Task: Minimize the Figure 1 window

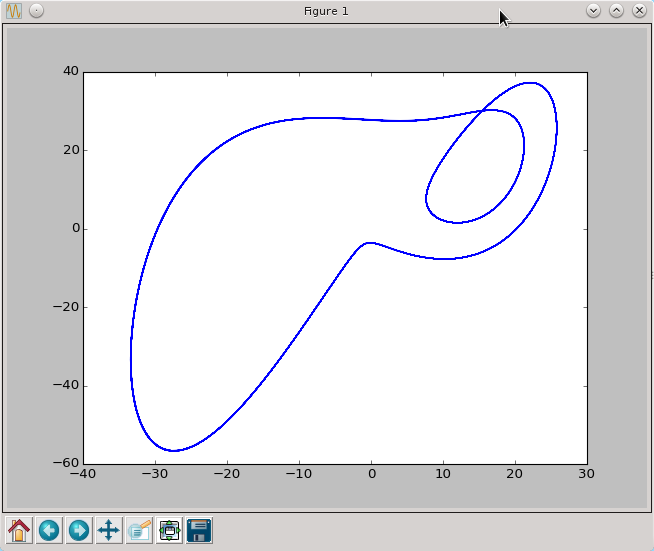Action: 593,11
